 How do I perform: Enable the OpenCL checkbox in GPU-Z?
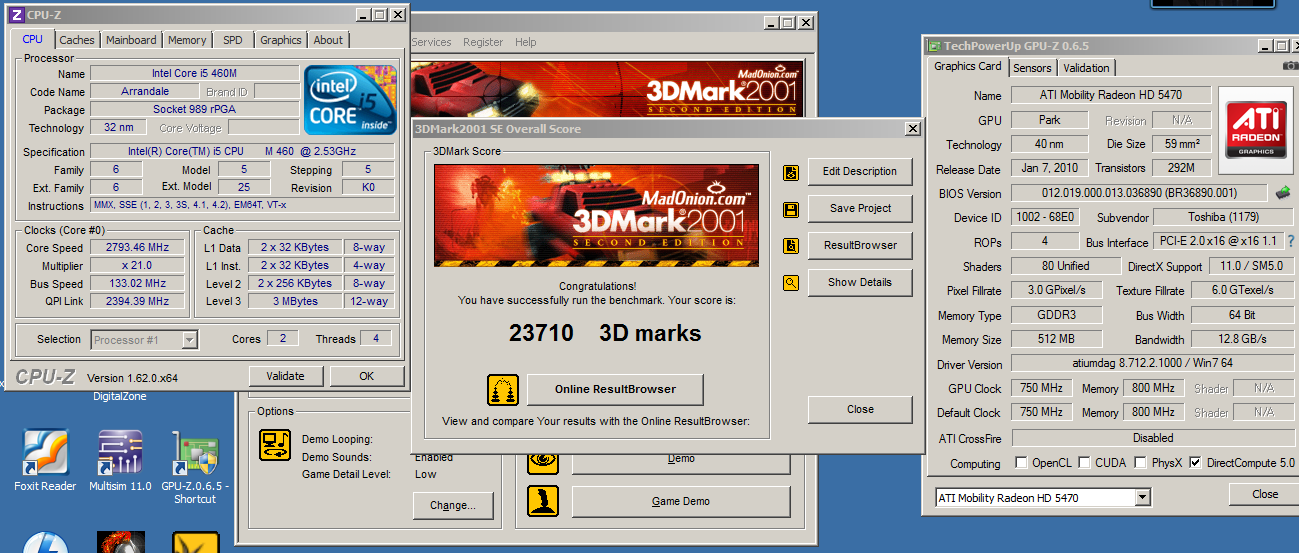click(1021, 463)
